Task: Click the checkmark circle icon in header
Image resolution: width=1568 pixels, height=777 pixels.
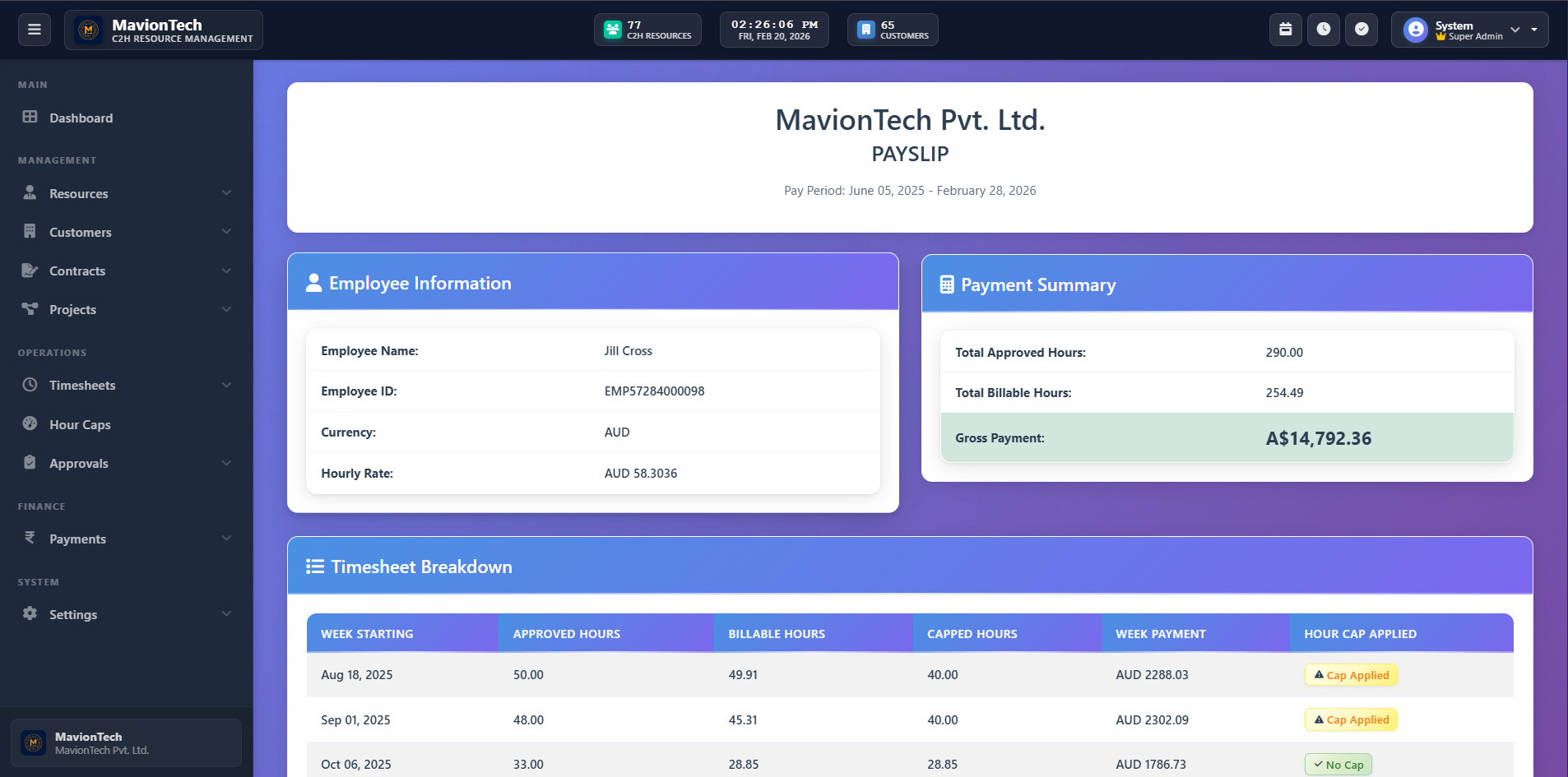Action: pyautogui.click(x=1362, y=30)
